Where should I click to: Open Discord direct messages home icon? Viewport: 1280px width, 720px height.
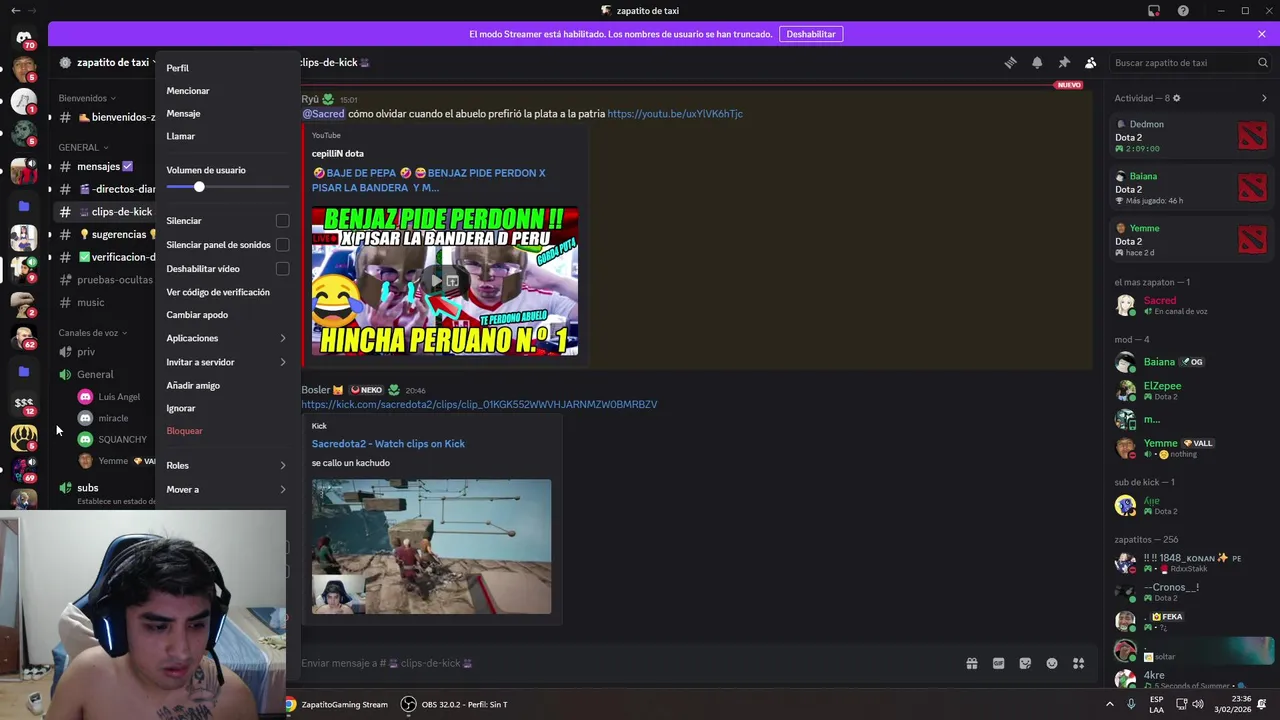click(x=24, y=38)
